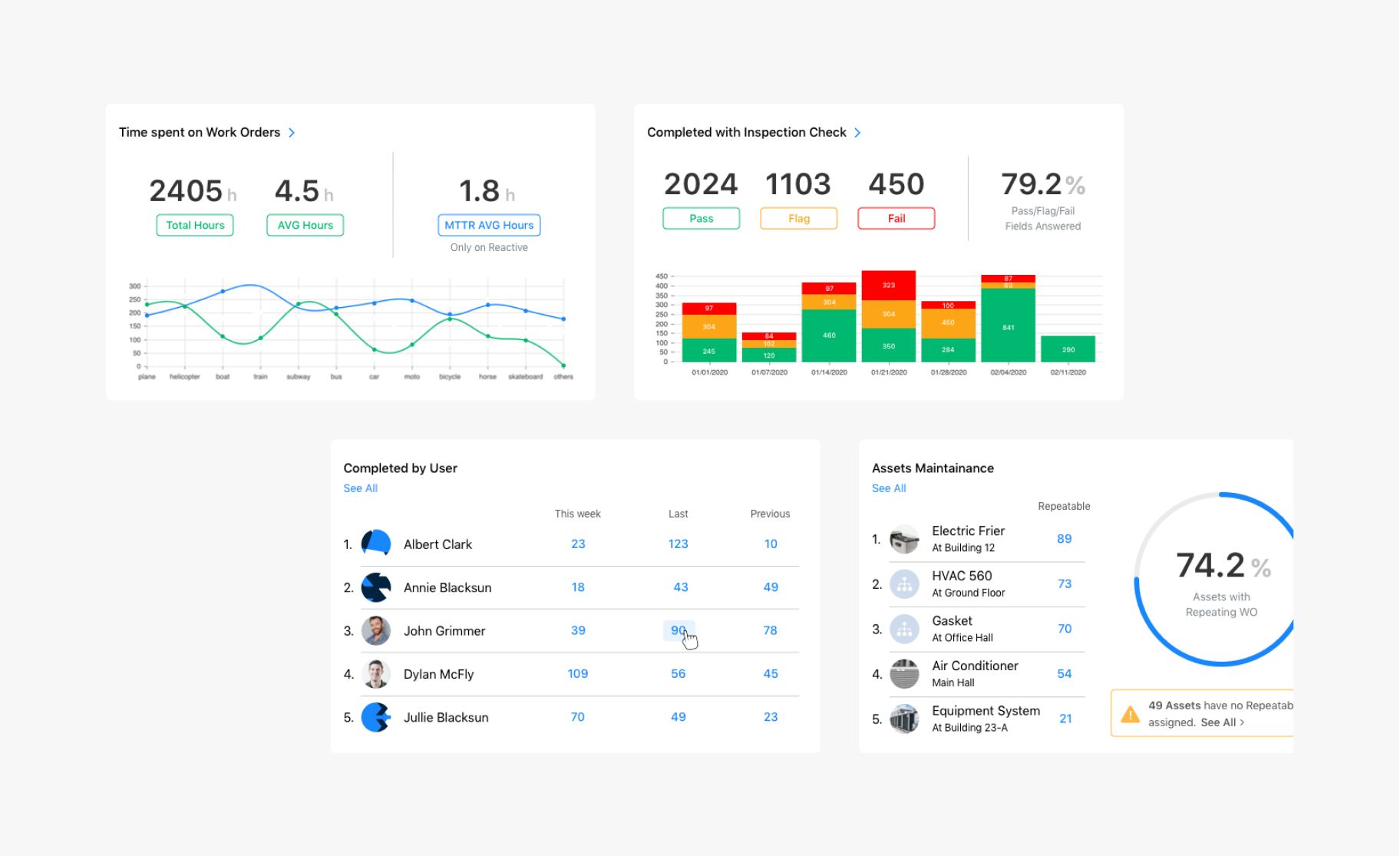Expand Completed with Inspection Check chevron

[857, 133]
